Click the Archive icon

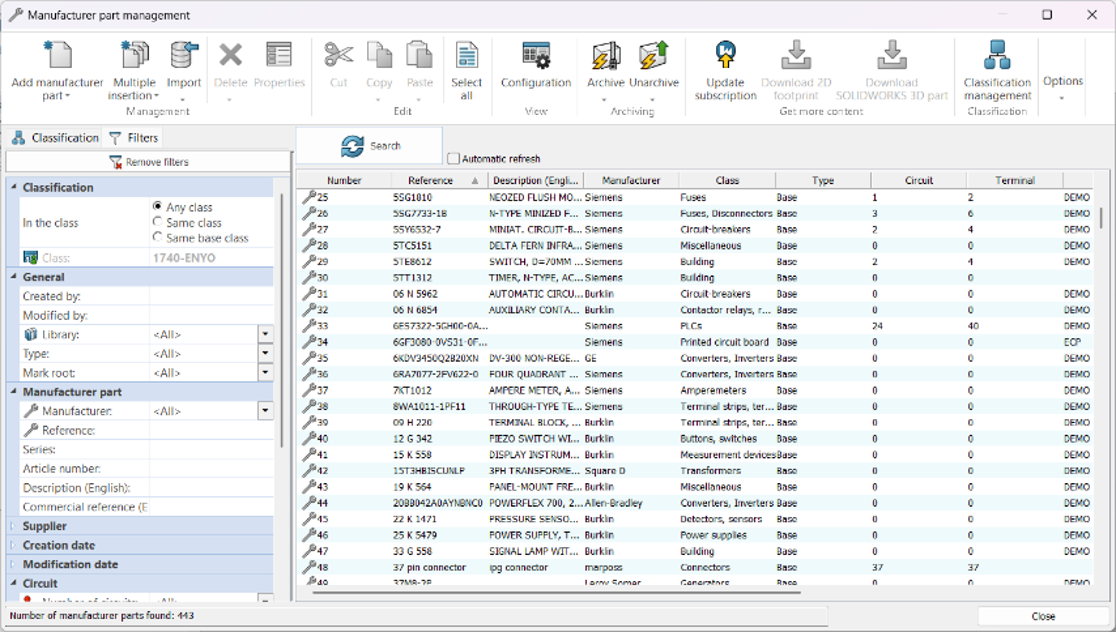coord(606,56)
